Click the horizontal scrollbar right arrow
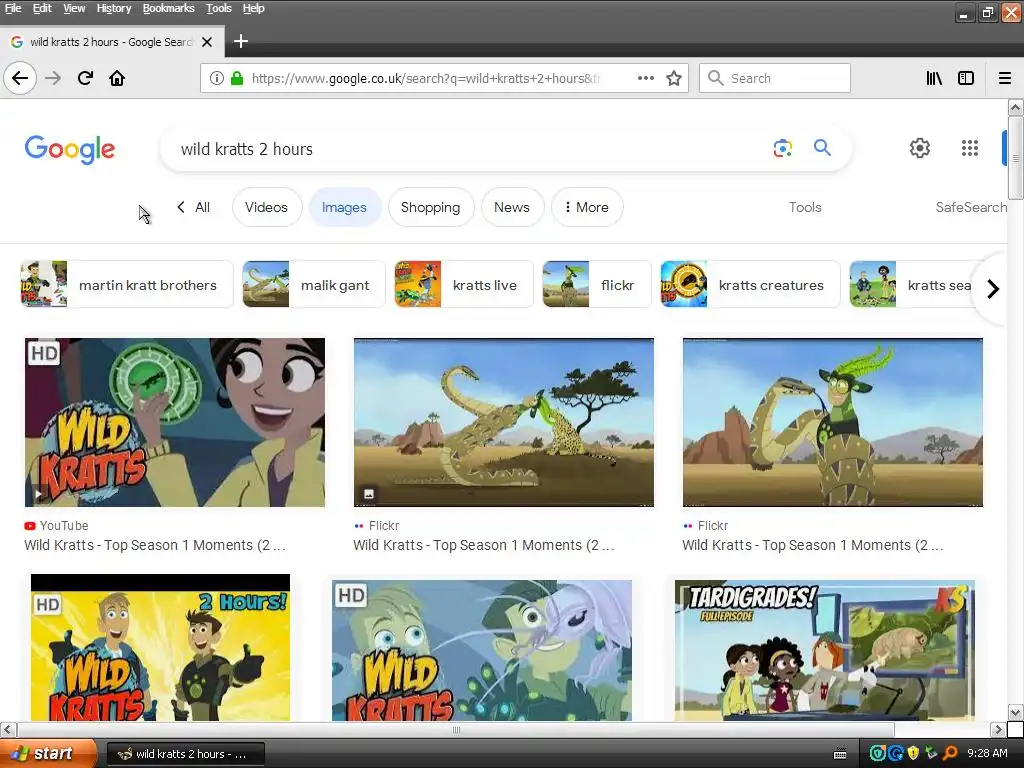Screen dimensions: 1024x768 [998, 729]
